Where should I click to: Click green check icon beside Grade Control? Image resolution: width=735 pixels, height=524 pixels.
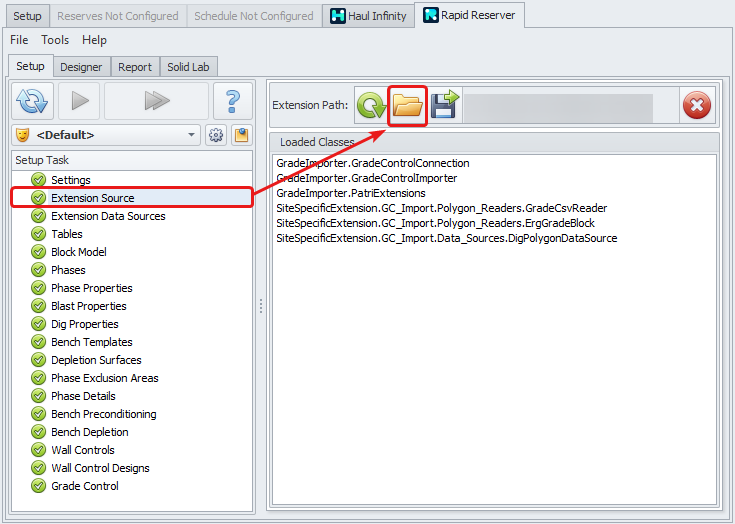pyautogui.click(x=38, y=486)
